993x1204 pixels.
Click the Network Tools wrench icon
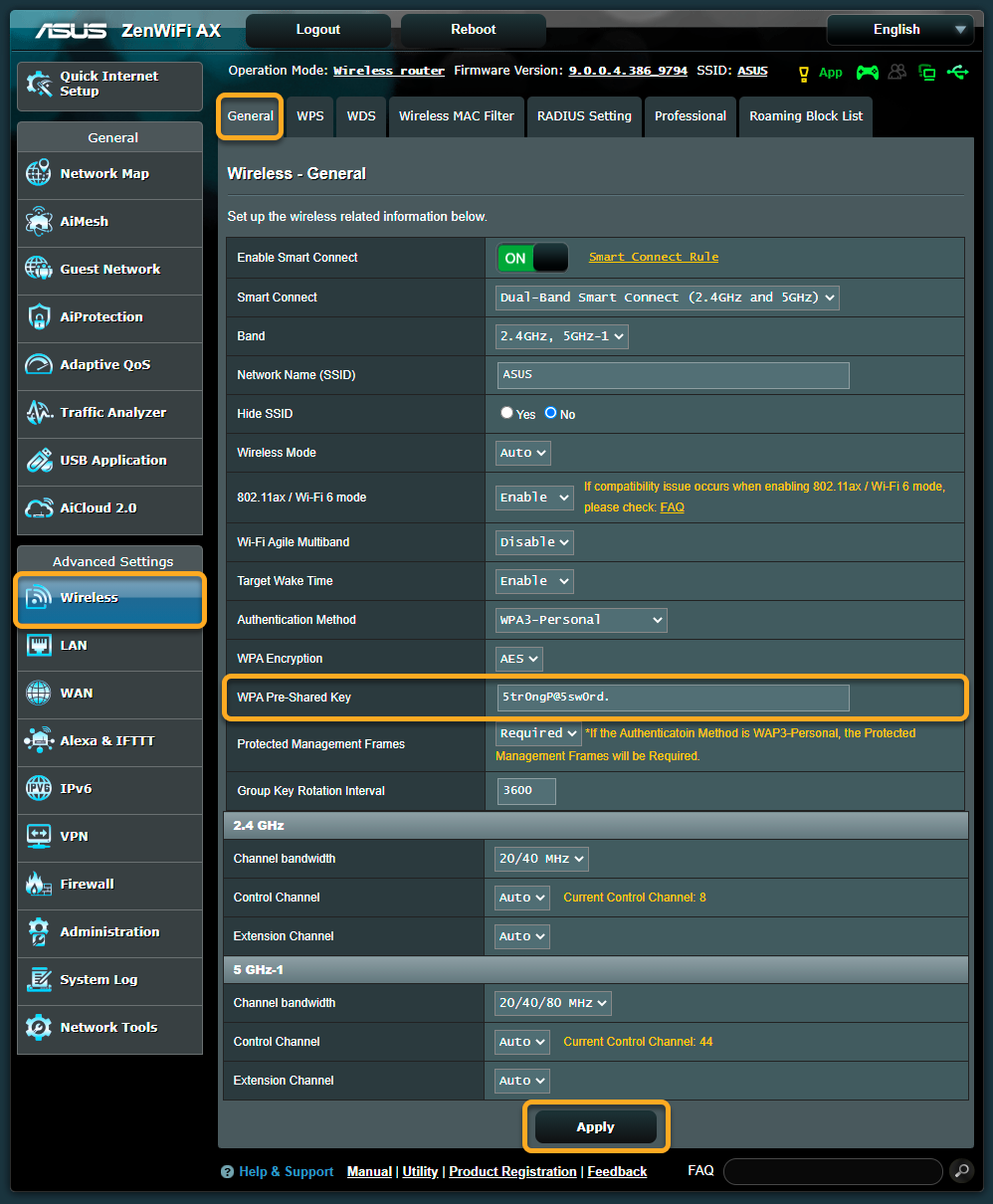[x=39, y=1027]
